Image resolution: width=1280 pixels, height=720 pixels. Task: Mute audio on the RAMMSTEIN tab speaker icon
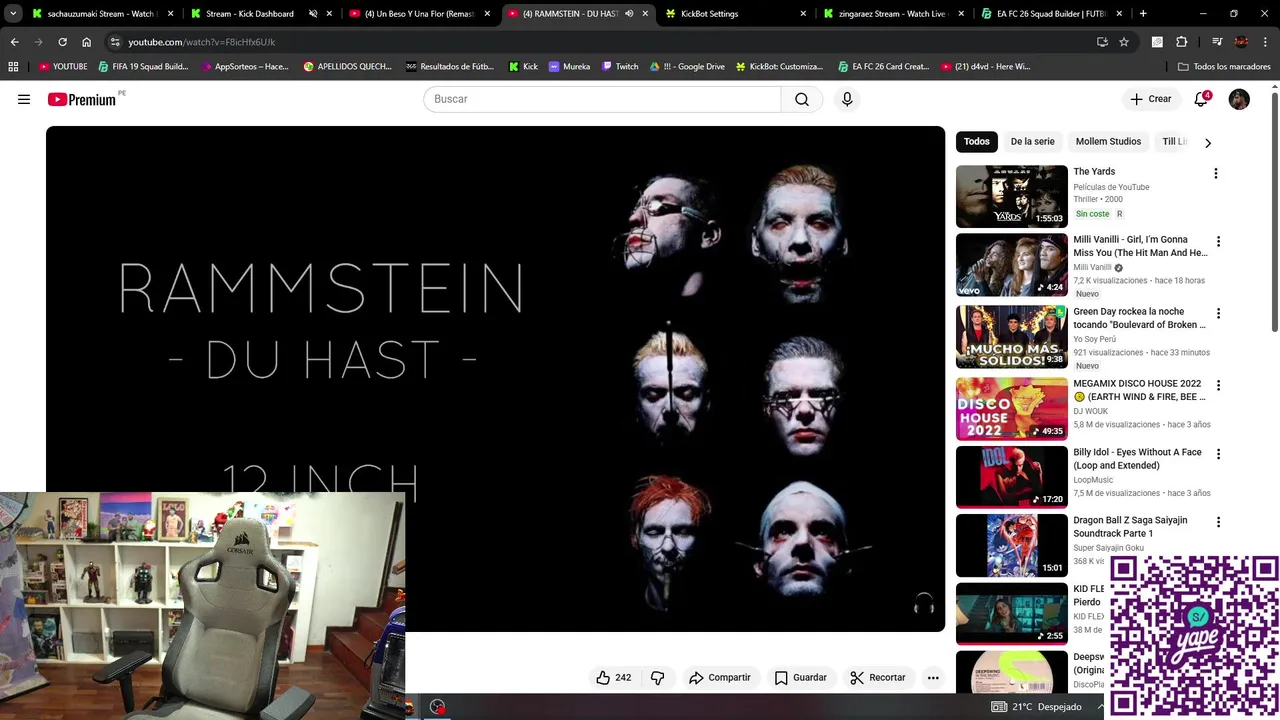point(629,14)
